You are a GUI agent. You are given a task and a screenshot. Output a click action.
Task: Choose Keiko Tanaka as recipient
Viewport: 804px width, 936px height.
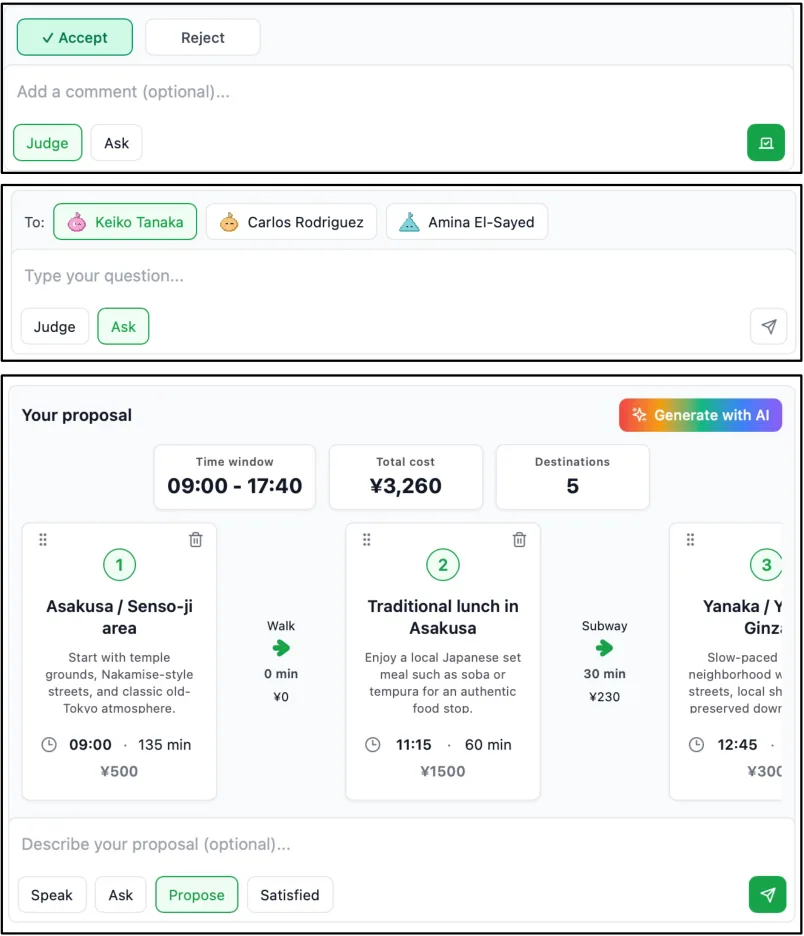point(125,222)
